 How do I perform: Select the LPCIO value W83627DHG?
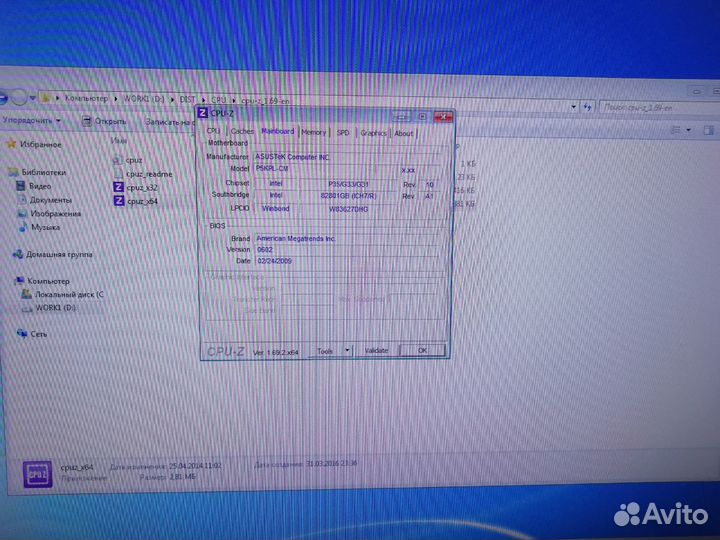[348, 209]
